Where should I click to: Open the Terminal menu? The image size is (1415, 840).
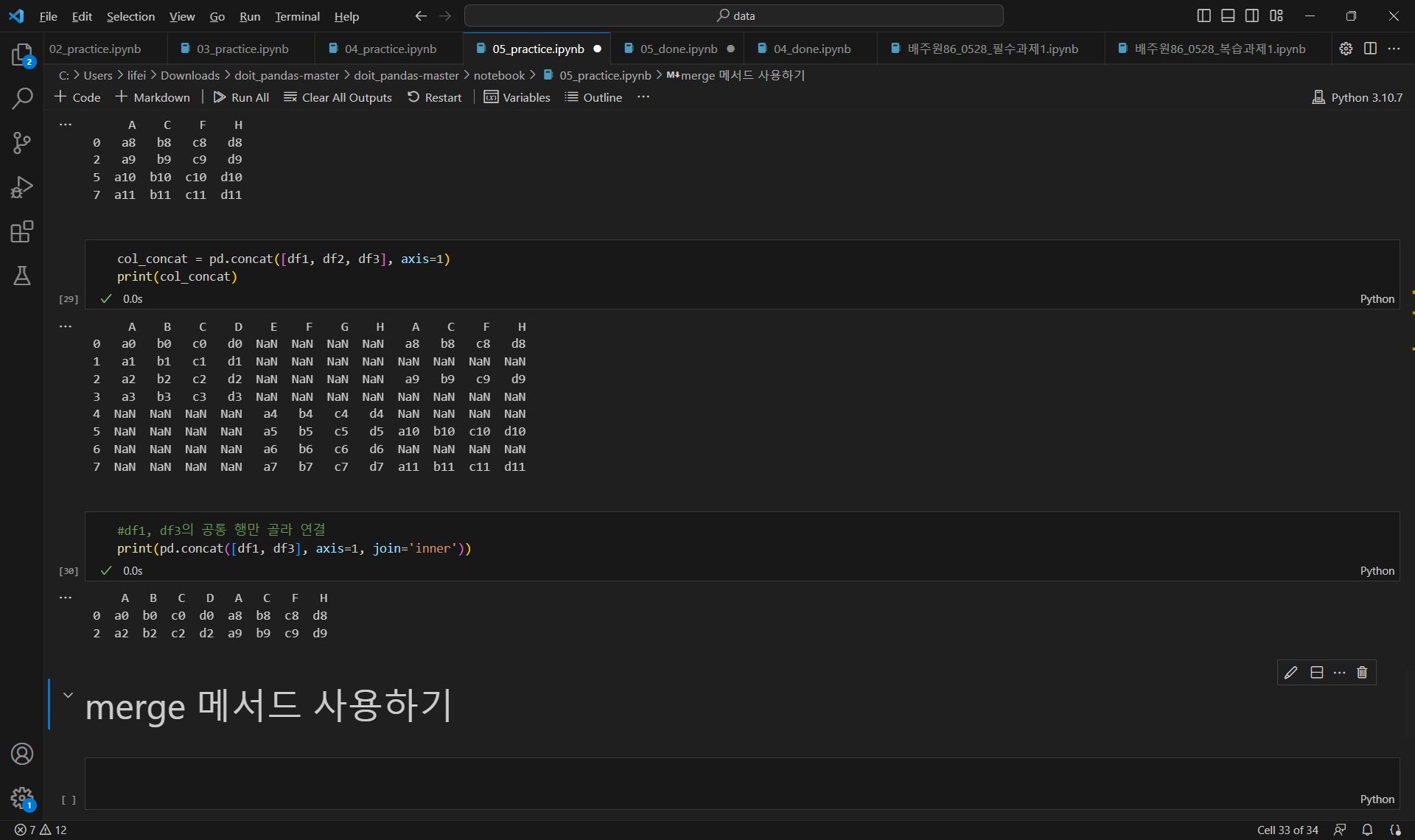[297, 16]
